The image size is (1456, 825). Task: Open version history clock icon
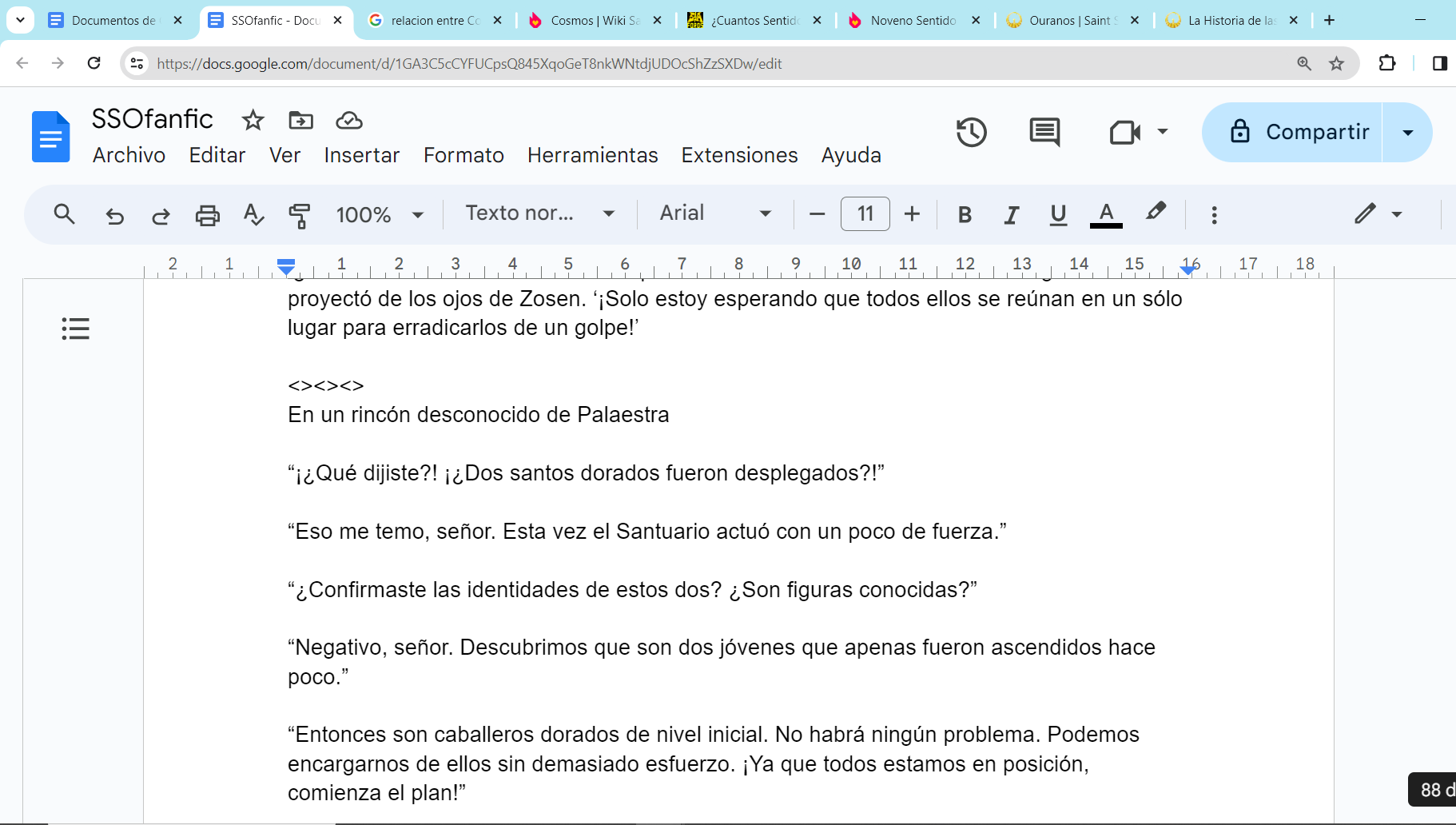tap(971, 132)
